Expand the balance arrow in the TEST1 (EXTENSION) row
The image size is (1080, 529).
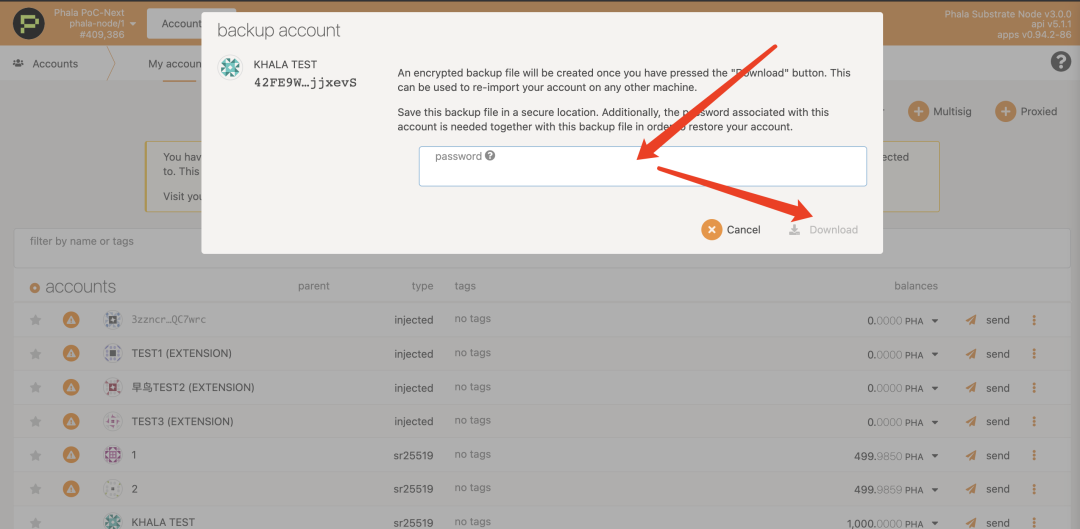pos(935,354)
